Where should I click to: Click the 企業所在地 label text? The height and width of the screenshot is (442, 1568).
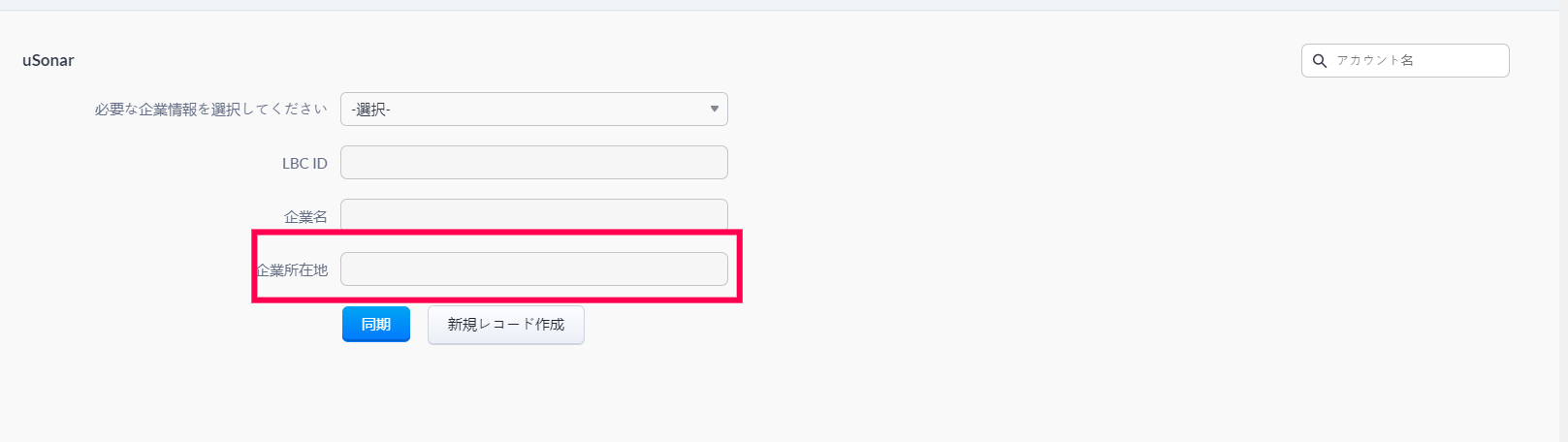292,270
